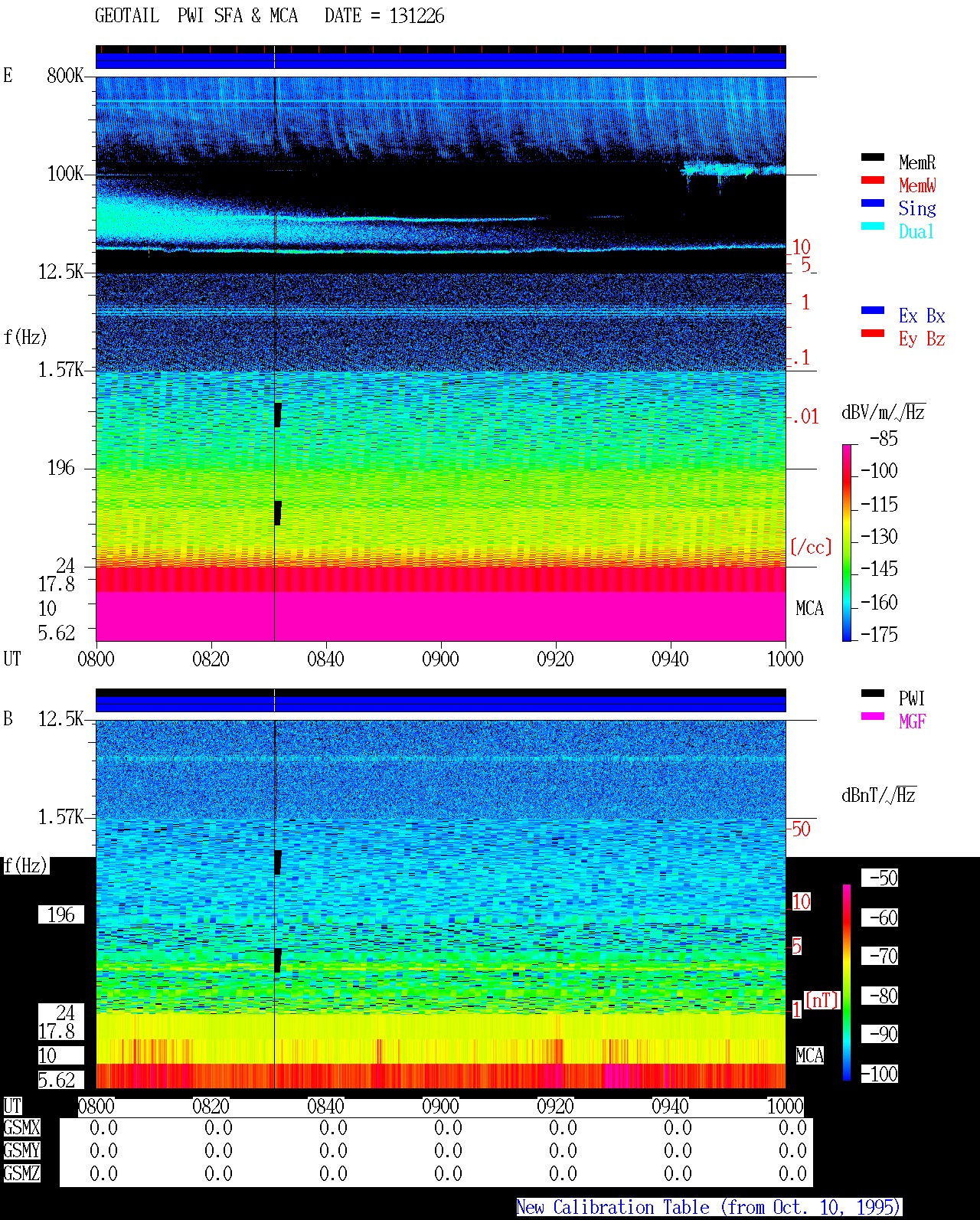Screen dimensions: 980x1220
Task: Click the black MemR legend swatch
Action: pos(873,157)
